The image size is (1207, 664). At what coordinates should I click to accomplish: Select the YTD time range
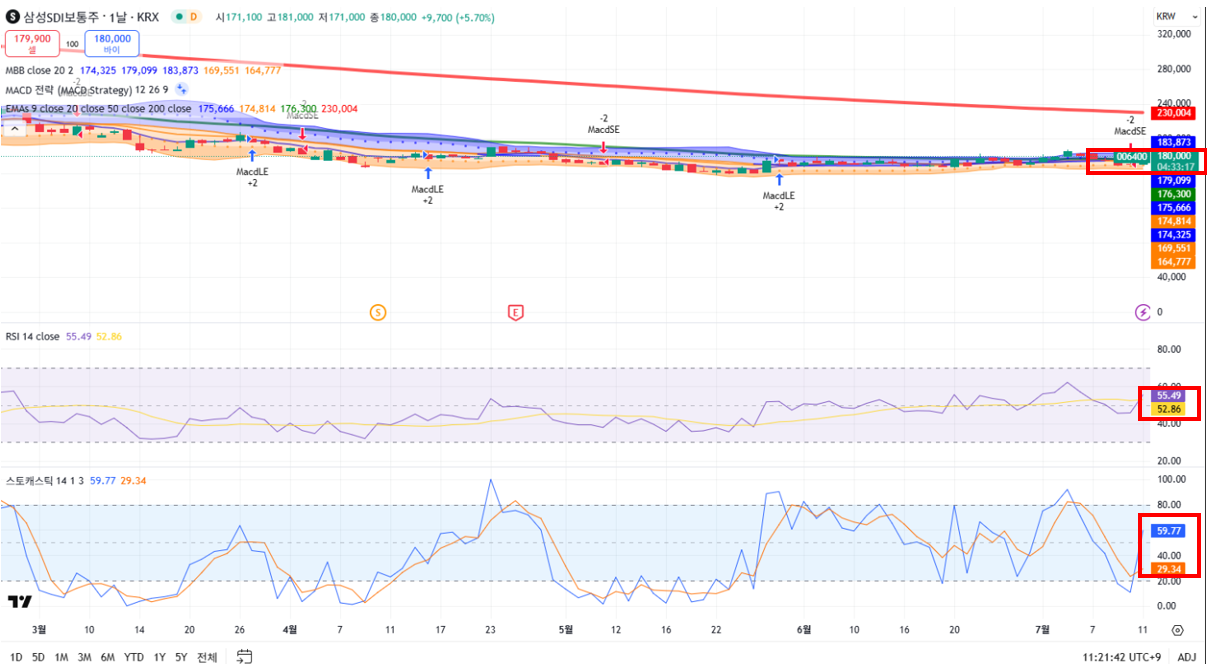[134, 657]
